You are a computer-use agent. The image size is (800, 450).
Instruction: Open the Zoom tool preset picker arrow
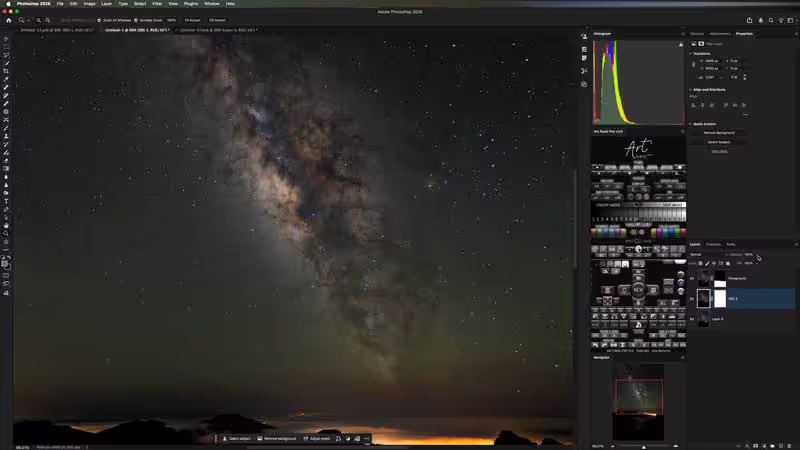(x=28, y=20)
